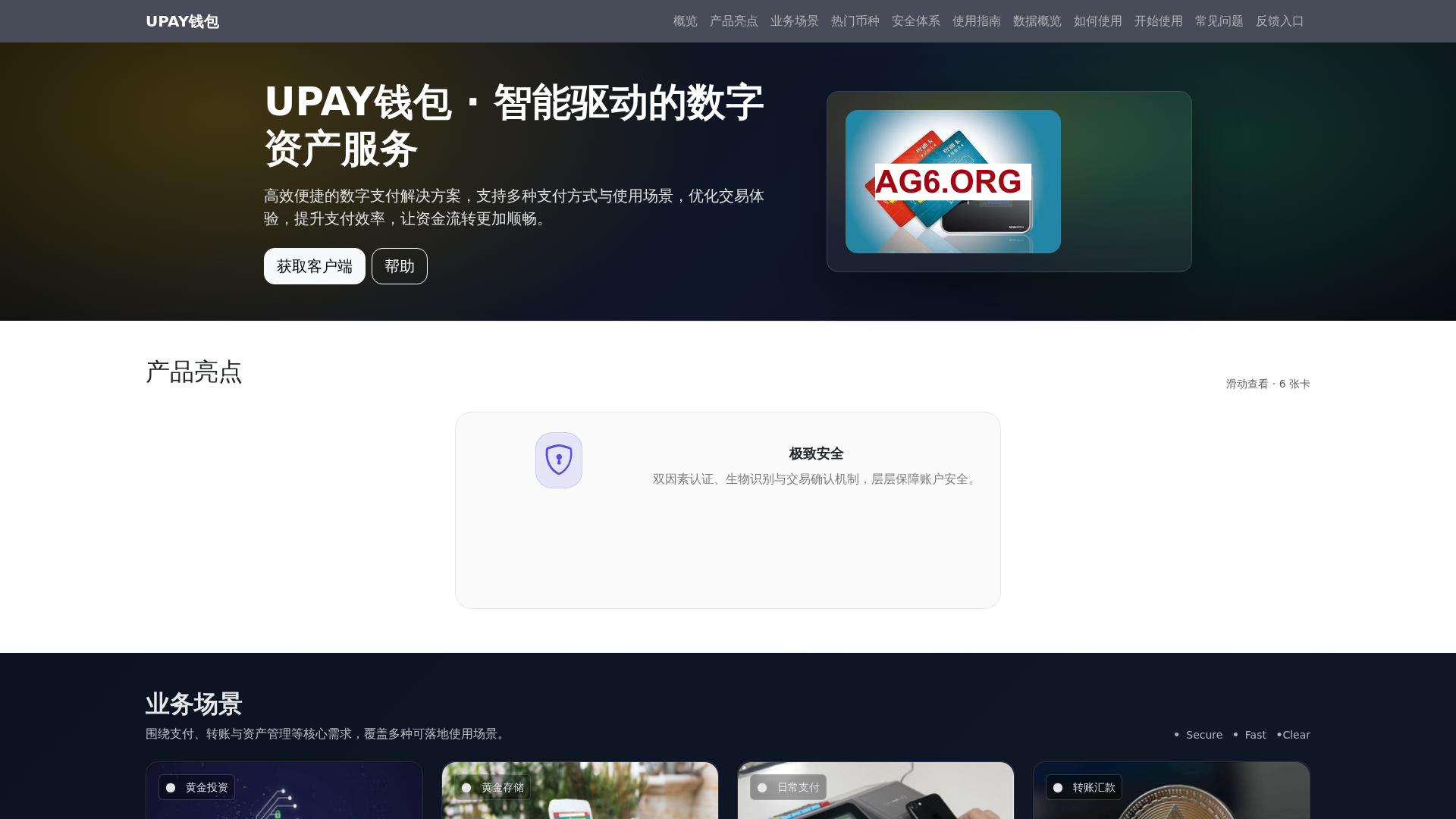The height and width of the screenshot is (819, 1456).
Task: Open the 黄金投资 scene card image
Action: [284, 791]
